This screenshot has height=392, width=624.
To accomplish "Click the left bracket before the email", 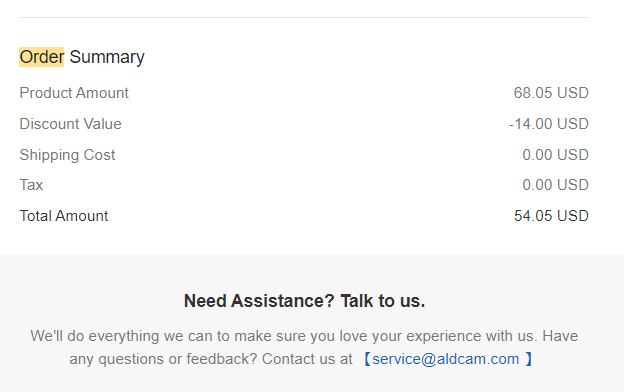I will click(x=367, y=359).
